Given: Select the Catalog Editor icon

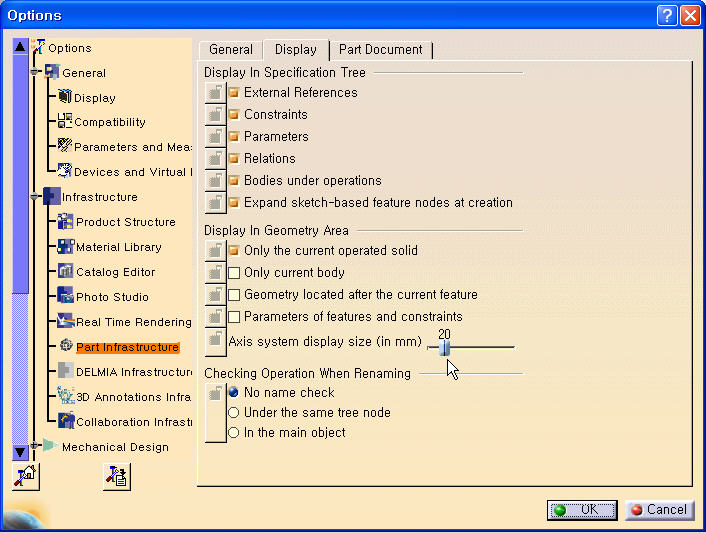Looking at the screenshot, I should (66, 271).
